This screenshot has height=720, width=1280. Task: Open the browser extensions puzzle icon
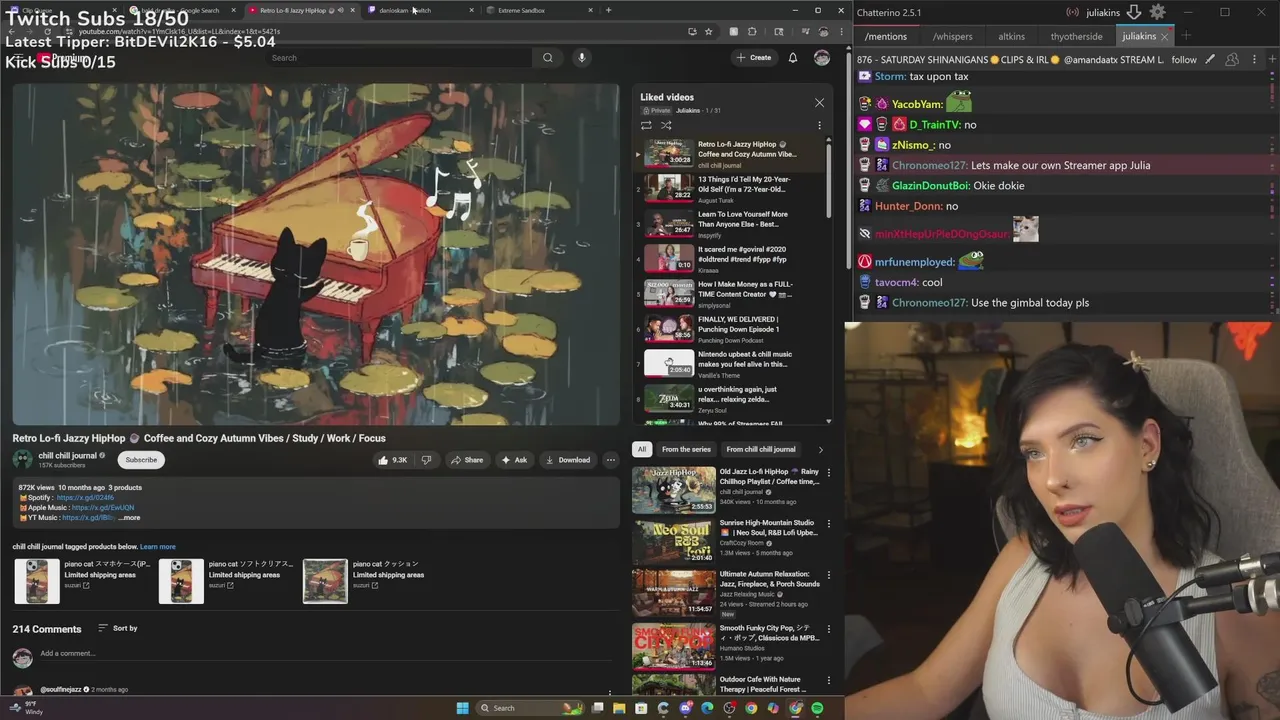point(752,31)
